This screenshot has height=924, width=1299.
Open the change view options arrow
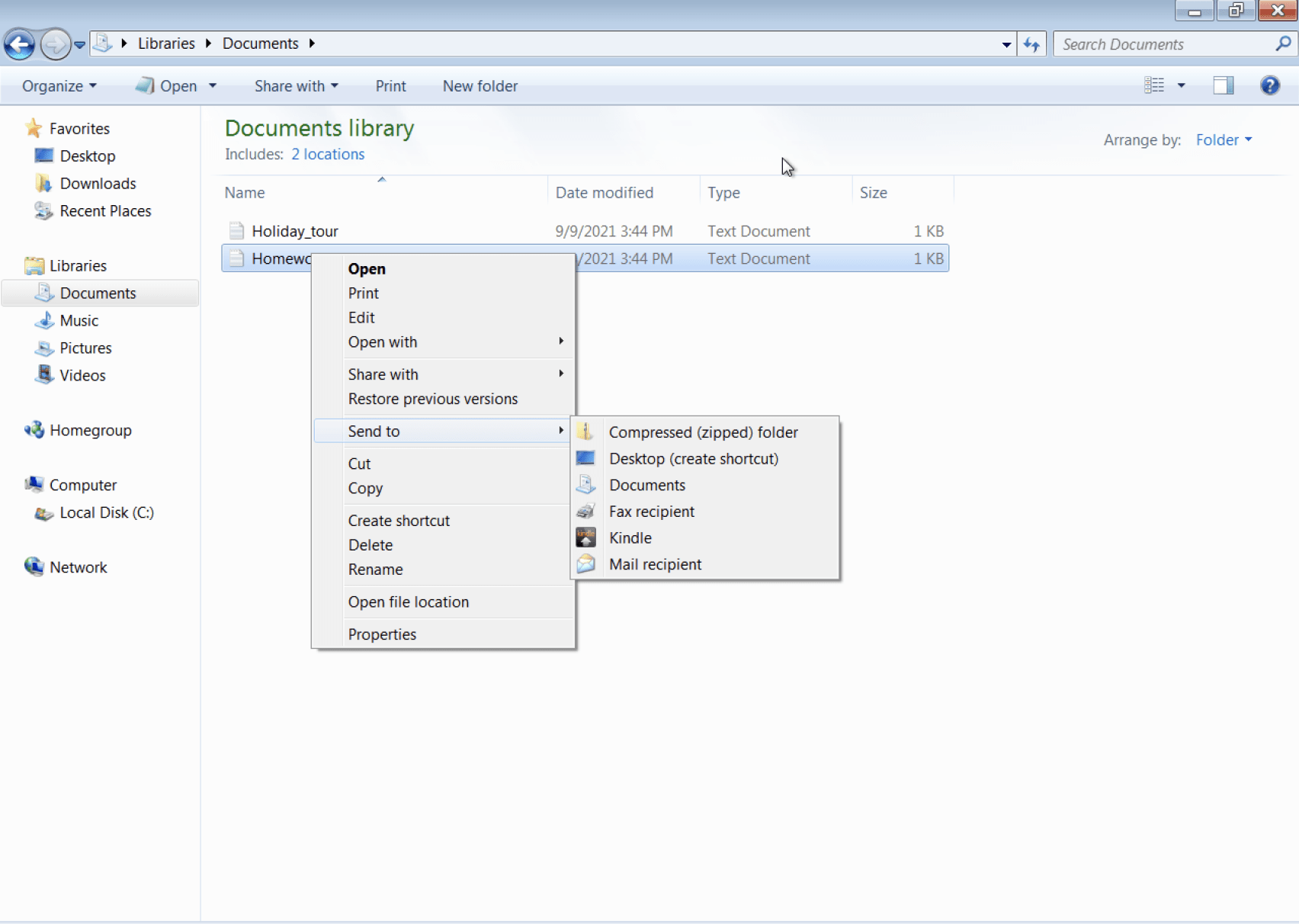pyautogui.click(x=1181, y=85)
